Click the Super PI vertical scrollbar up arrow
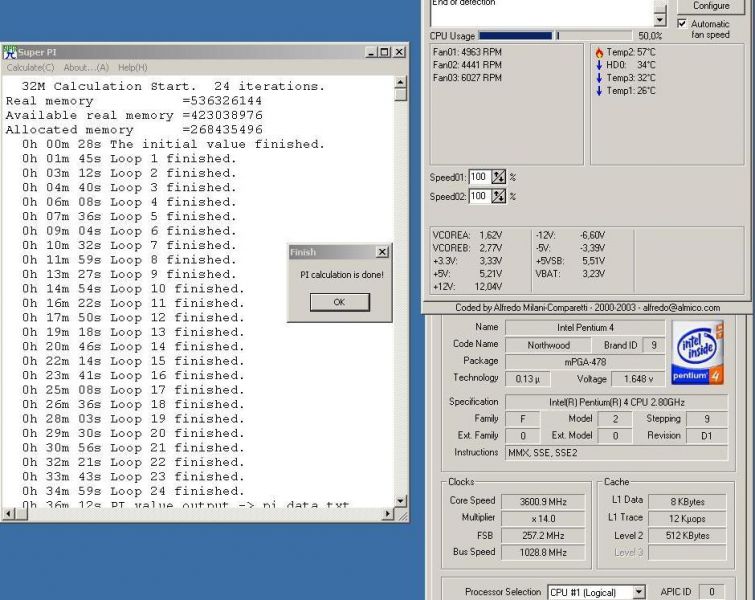 tap(400, 82)
